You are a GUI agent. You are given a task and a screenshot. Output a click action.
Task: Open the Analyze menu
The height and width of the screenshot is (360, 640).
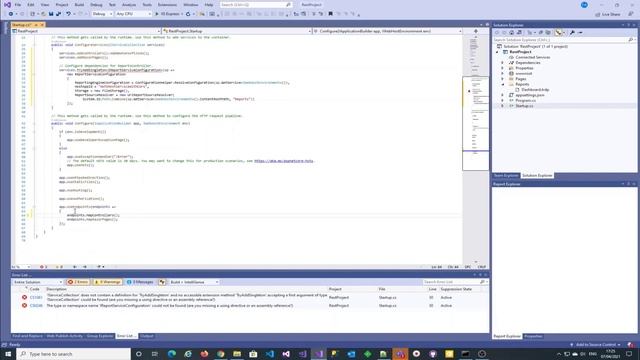(x=129, y=4)
